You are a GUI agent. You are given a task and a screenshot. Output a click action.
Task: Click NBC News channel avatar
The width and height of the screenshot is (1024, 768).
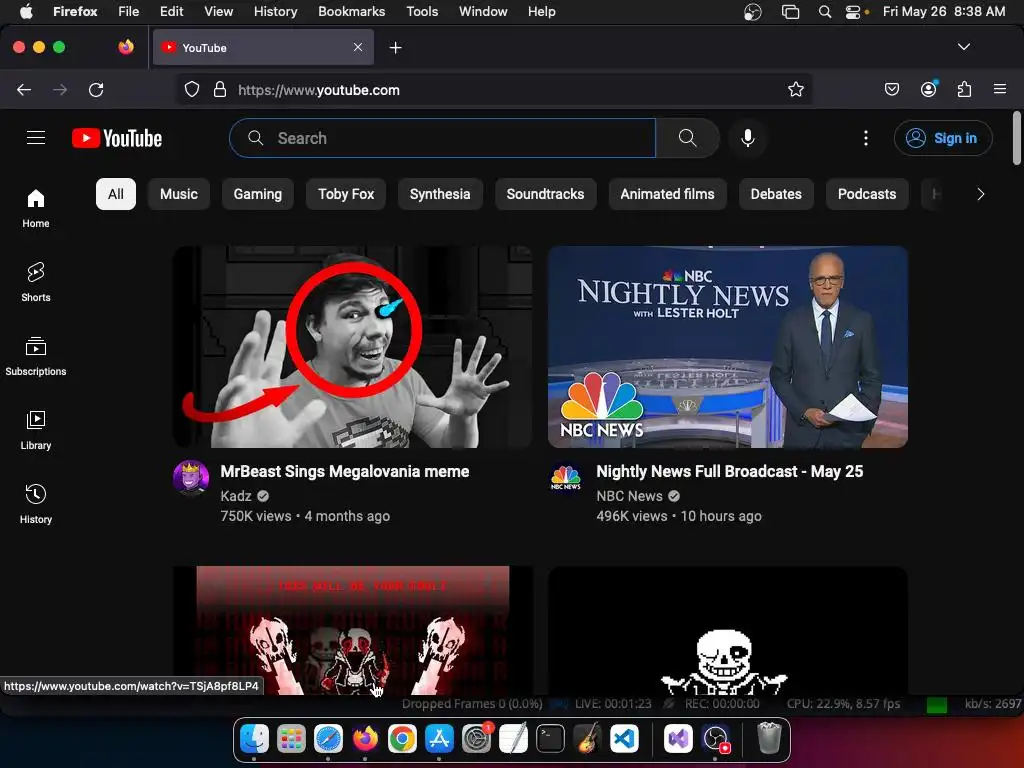pos(566,478)
